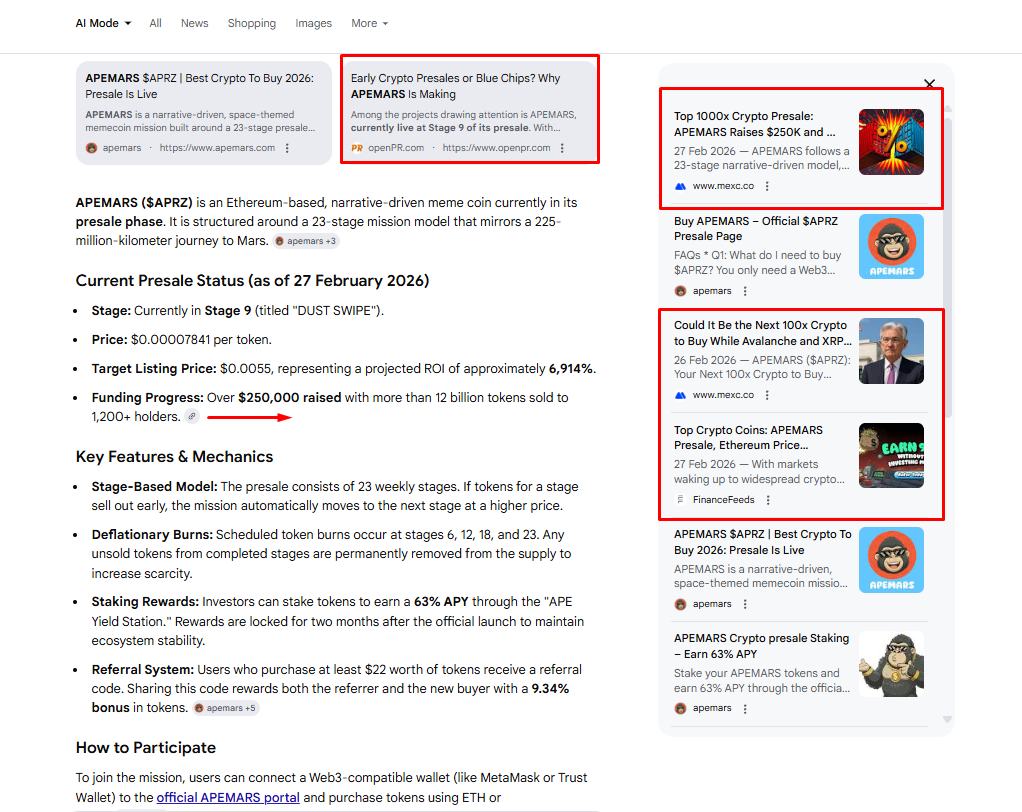Screen dimensions: 1022x812
Task: Open options for Top 1000x Crypto Presale result
Action: point(767,186)
